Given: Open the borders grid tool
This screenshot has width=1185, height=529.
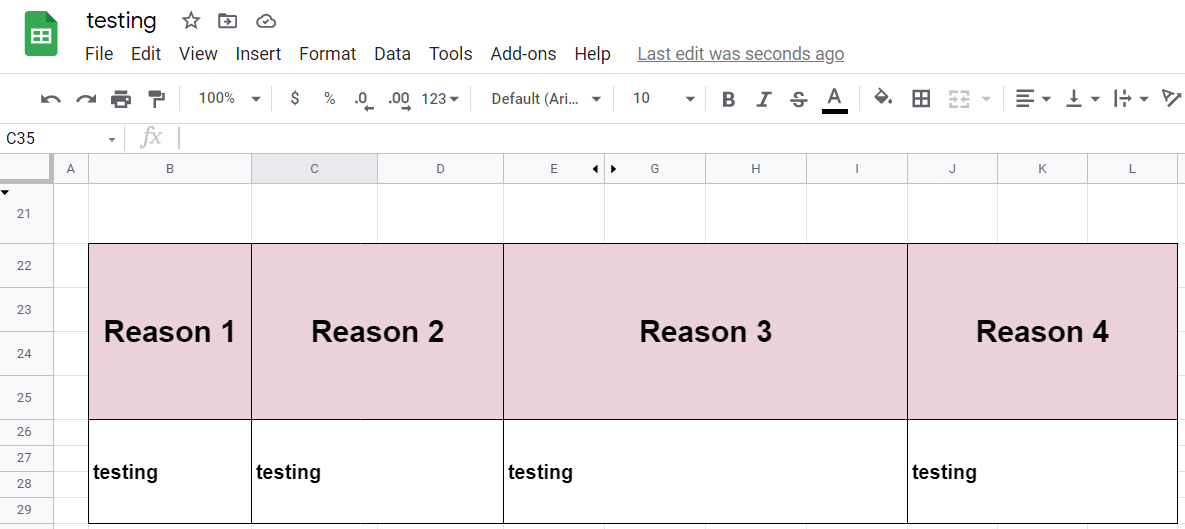Looking at the screenshot, I should pos(920,98).
